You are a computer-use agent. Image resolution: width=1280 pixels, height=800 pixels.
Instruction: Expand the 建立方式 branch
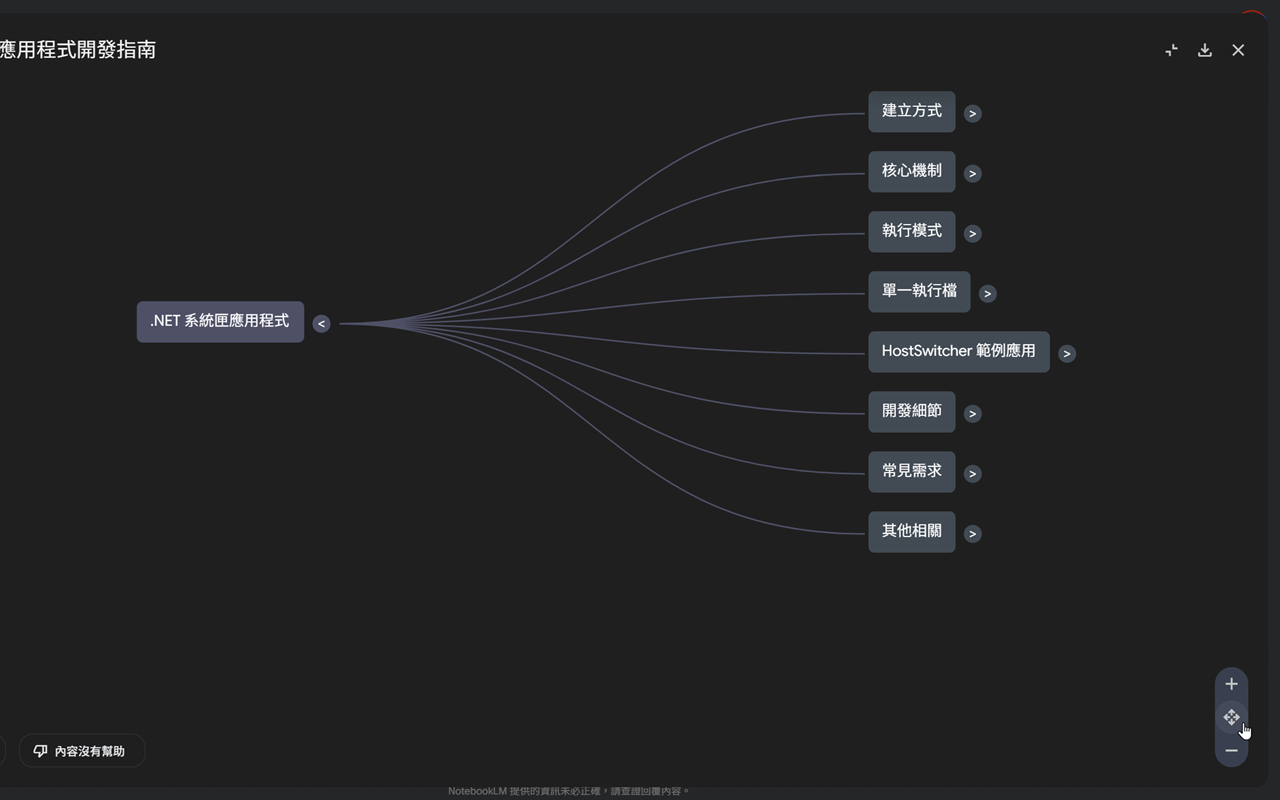(972, 113)
